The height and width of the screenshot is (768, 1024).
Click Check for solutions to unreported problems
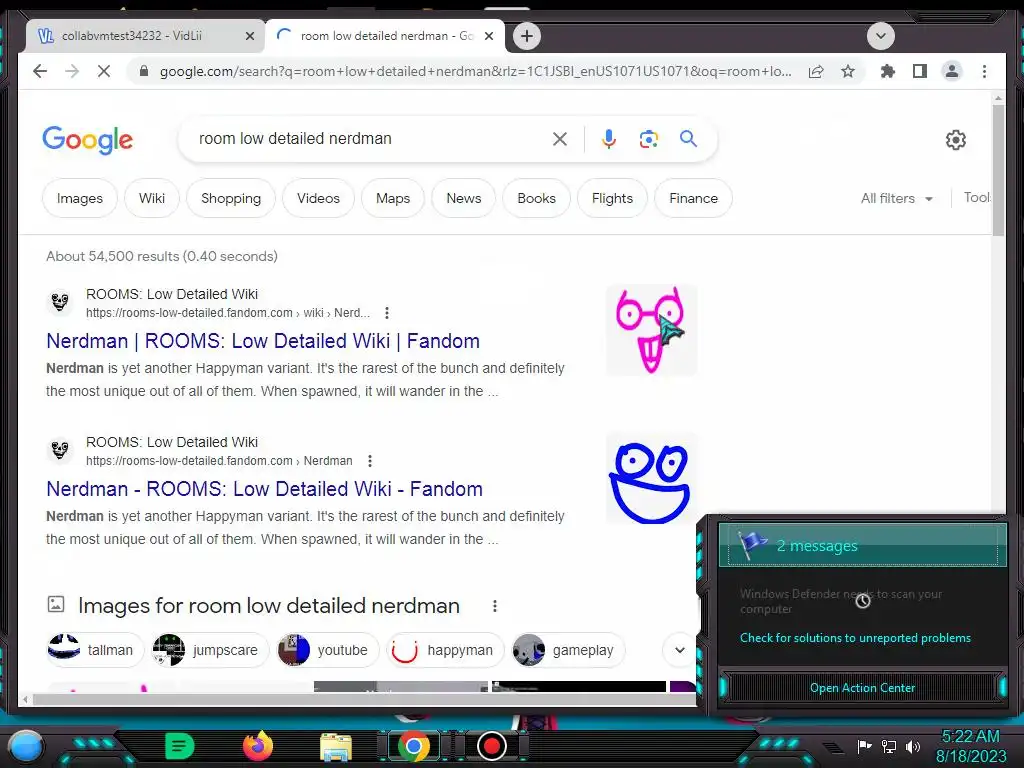point(855,638)
